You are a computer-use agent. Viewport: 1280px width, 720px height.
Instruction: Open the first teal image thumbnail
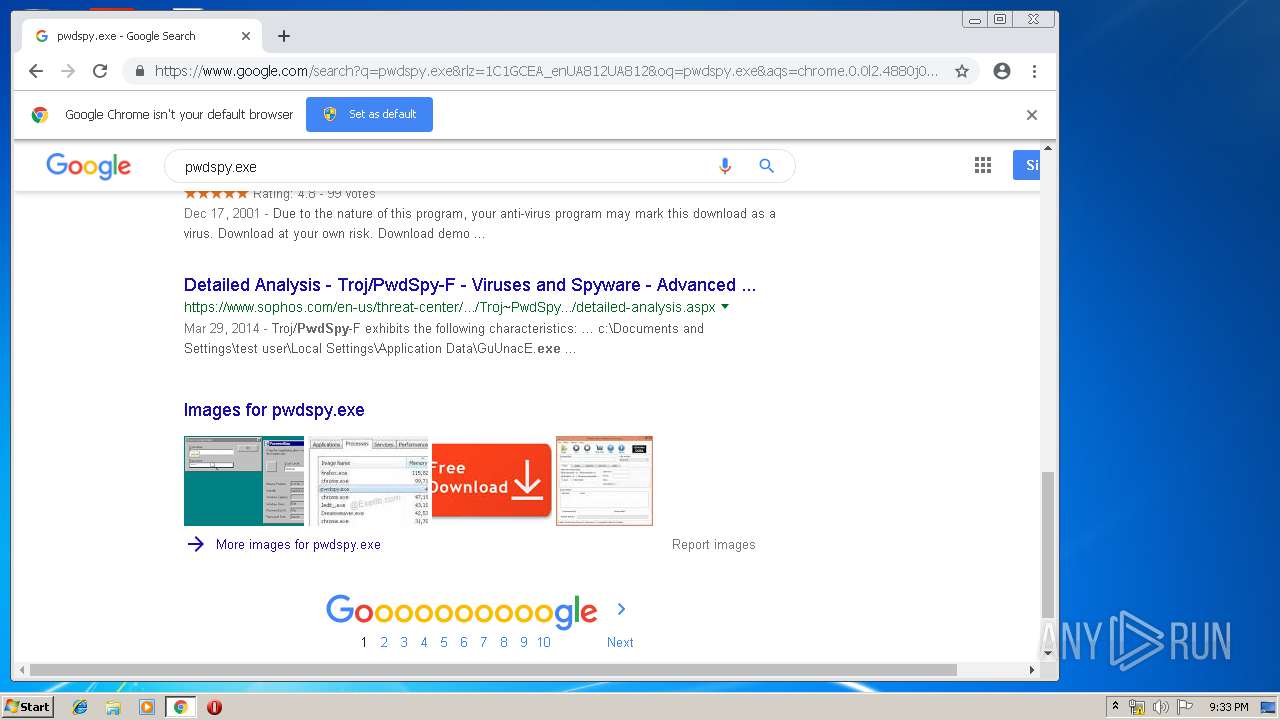pyautogui.click(x=244, y=481)
